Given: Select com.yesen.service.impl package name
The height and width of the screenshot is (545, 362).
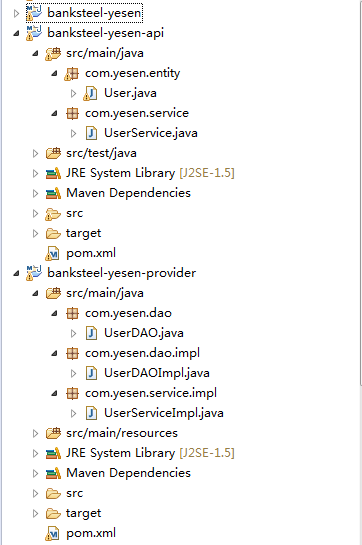Looking at the screenshot, I should (151, 393).
